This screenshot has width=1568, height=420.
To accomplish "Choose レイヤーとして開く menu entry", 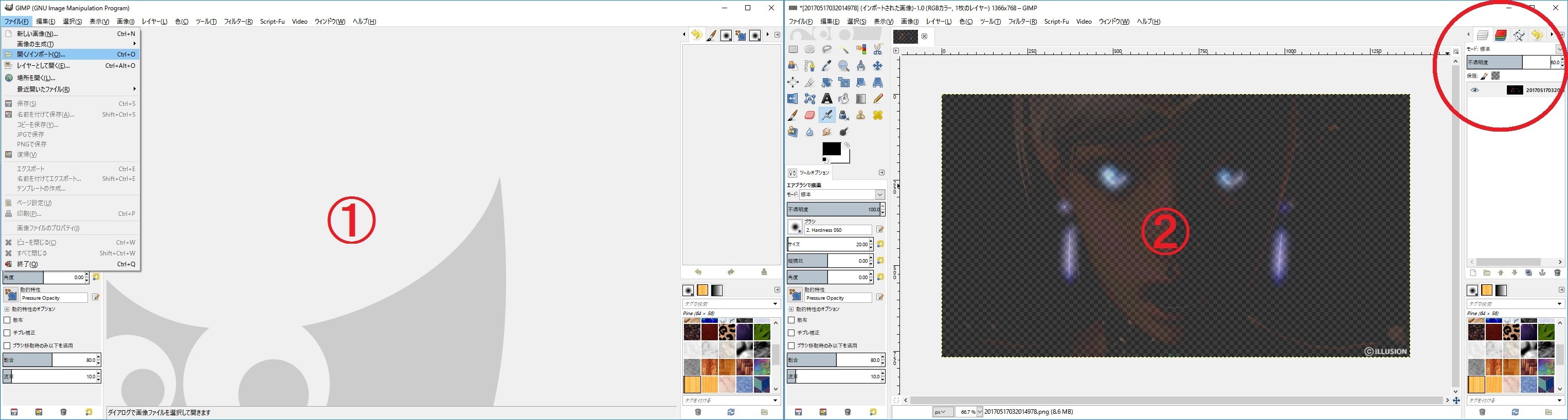I will coord(70,66).
